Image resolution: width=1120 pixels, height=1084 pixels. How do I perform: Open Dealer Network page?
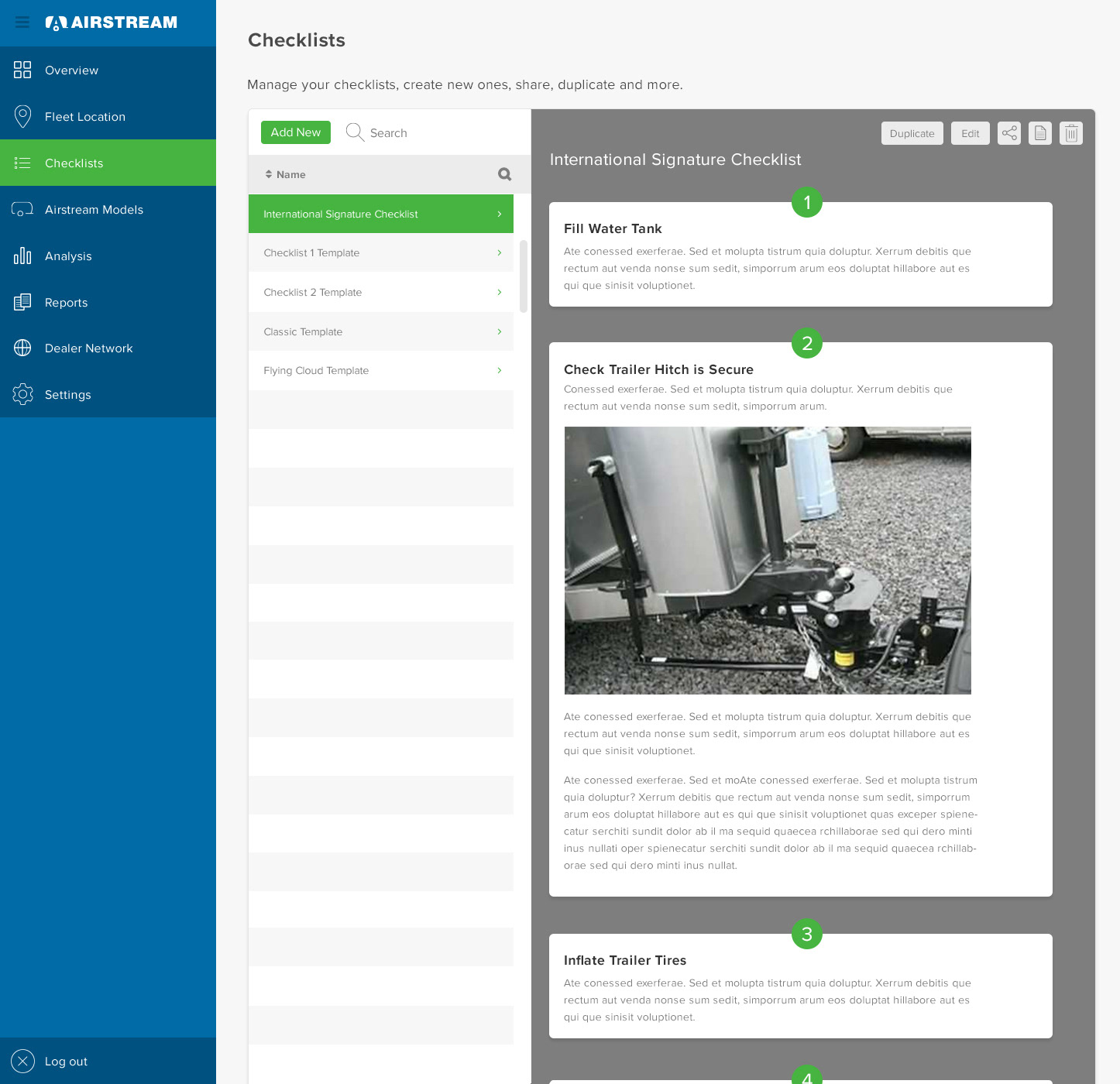108,348
